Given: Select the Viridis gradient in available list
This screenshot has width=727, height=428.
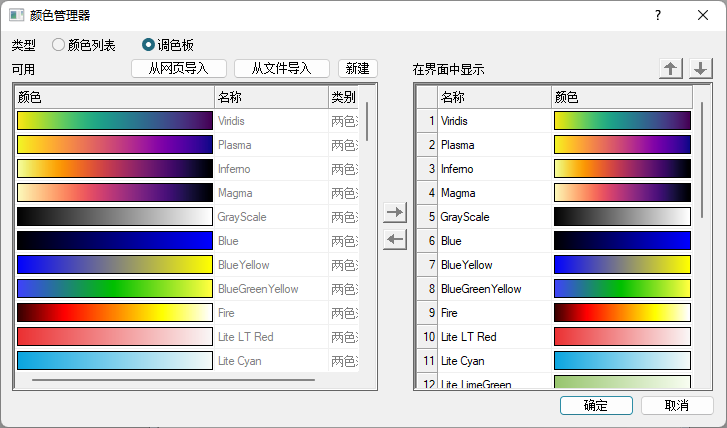Looking at the screenshot, I should click(x=114, y=121).
